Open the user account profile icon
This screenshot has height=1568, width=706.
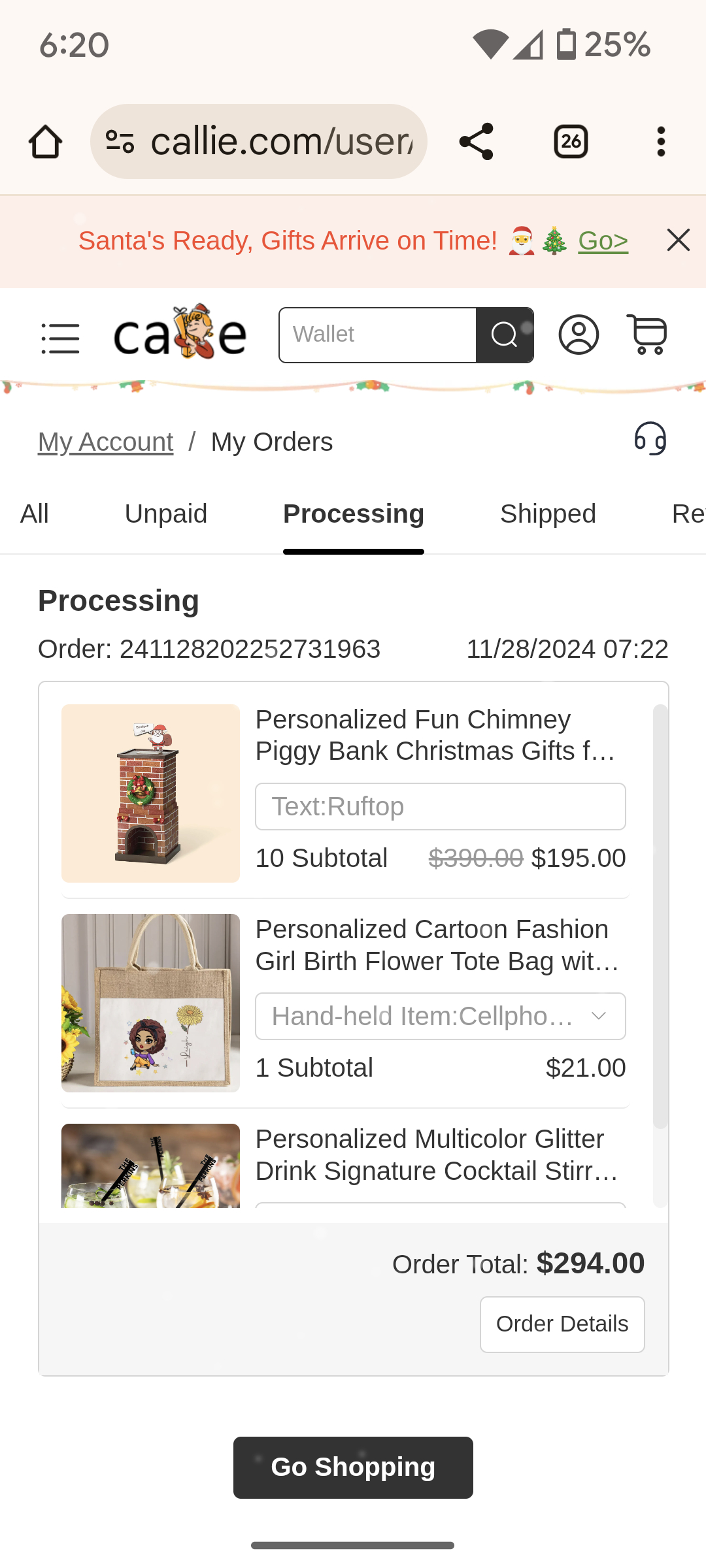click(579, 335)
